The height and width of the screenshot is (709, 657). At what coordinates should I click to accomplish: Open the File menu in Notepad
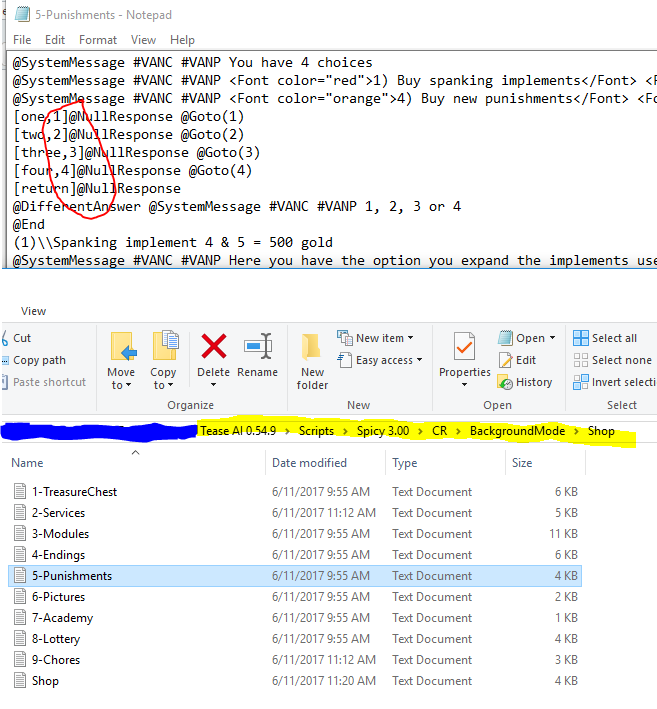coord(22,40)
